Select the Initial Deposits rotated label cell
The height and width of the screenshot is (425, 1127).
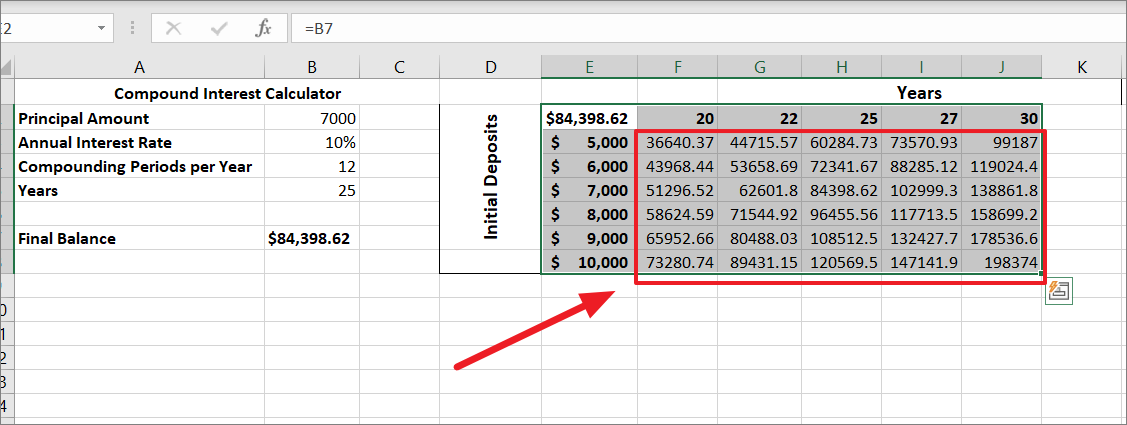[490, 177]
